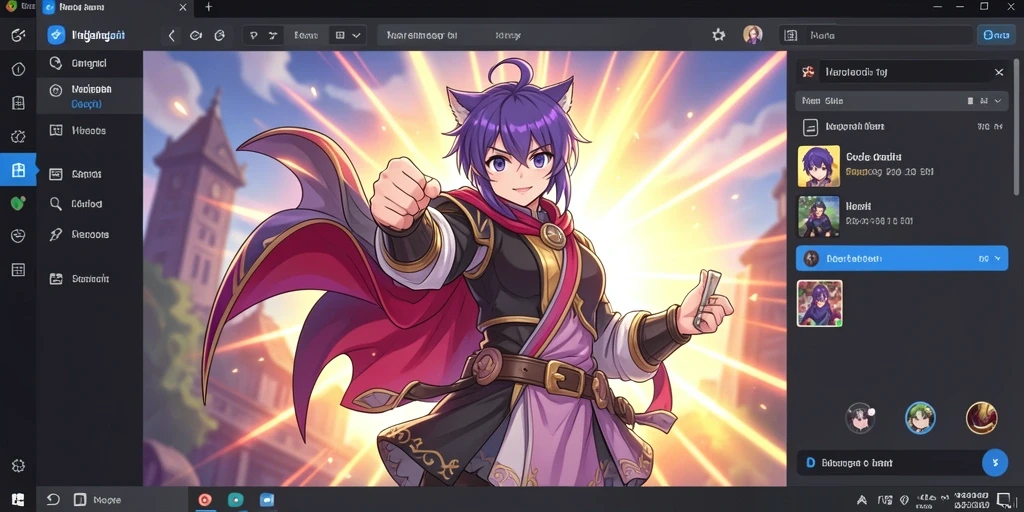Click the green-haired avatar circle in right panel

(x=920, y=418)
